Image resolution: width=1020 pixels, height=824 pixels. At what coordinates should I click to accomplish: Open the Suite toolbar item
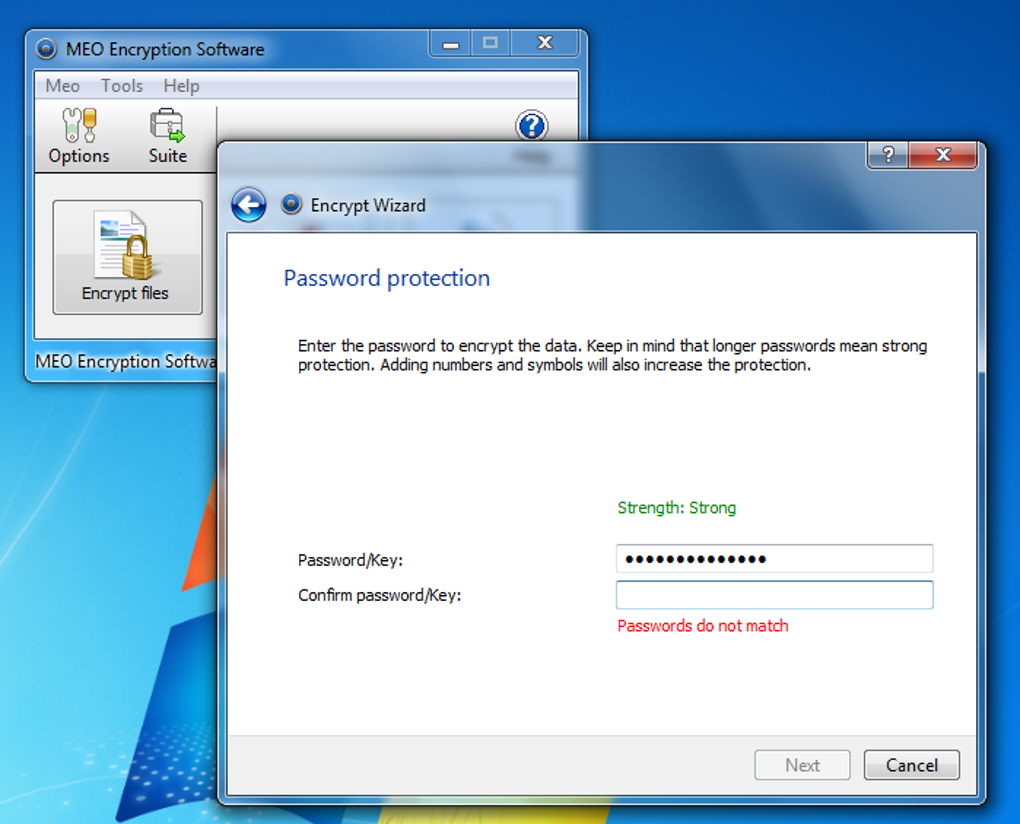click(x=168, y=136)
